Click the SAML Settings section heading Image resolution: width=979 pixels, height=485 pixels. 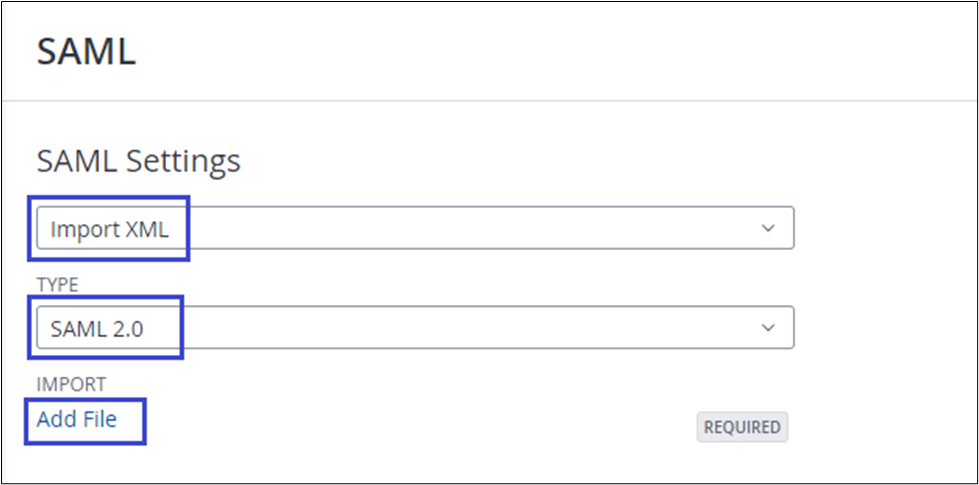point(138,160)
